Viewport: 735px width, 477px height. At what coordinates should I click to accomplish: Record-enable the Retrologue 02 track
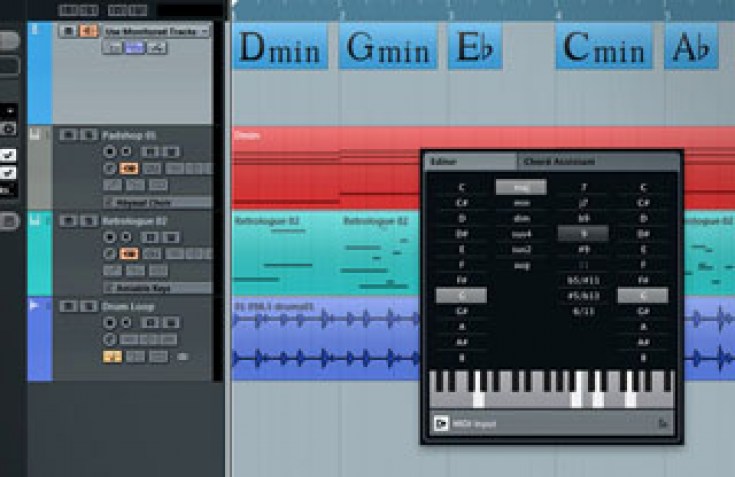(x=109, y=237)
